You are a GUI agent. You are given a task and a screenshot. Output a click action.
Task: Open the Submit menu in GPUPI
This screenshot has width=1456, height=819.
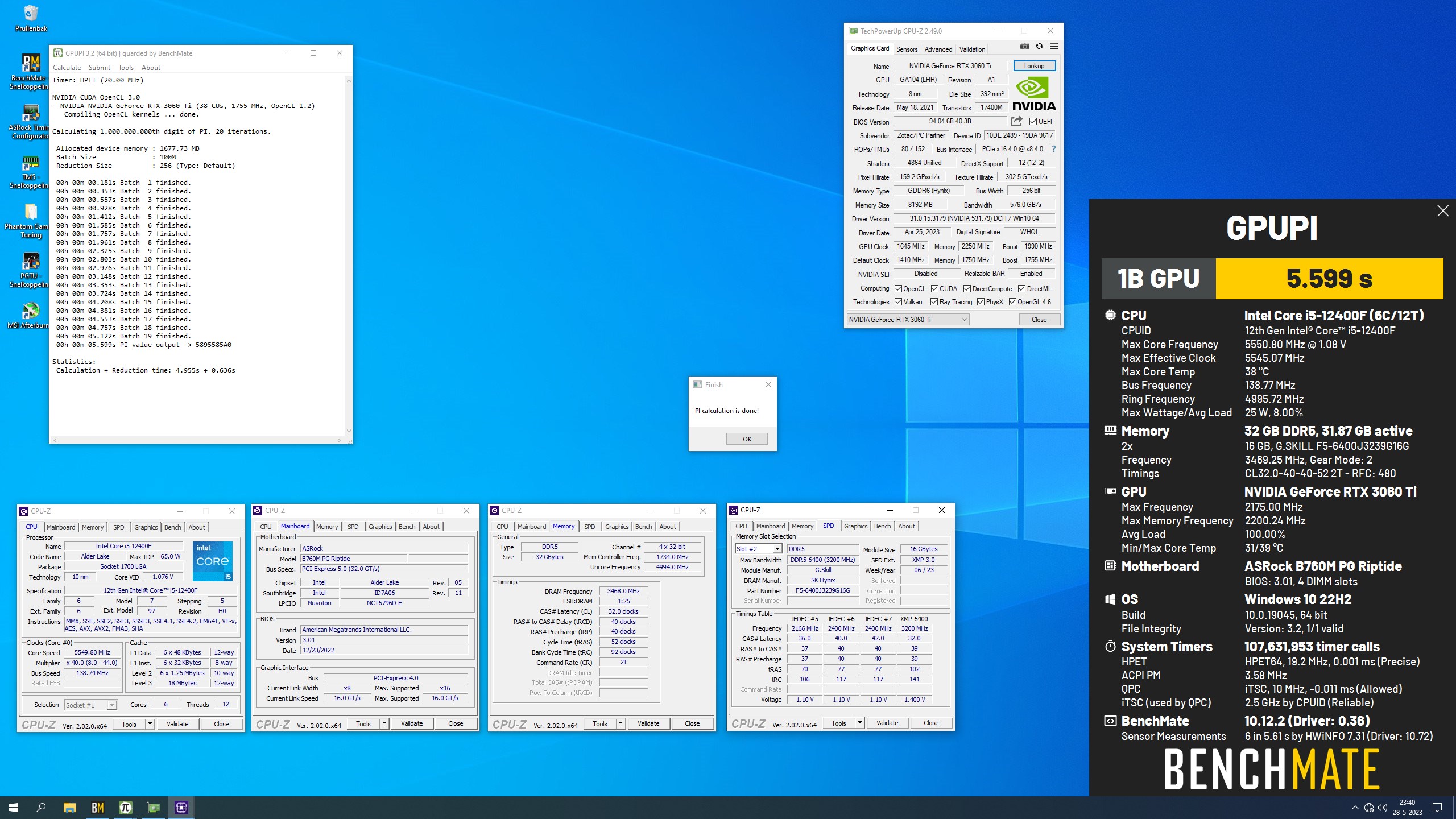[x=100, y=68]
